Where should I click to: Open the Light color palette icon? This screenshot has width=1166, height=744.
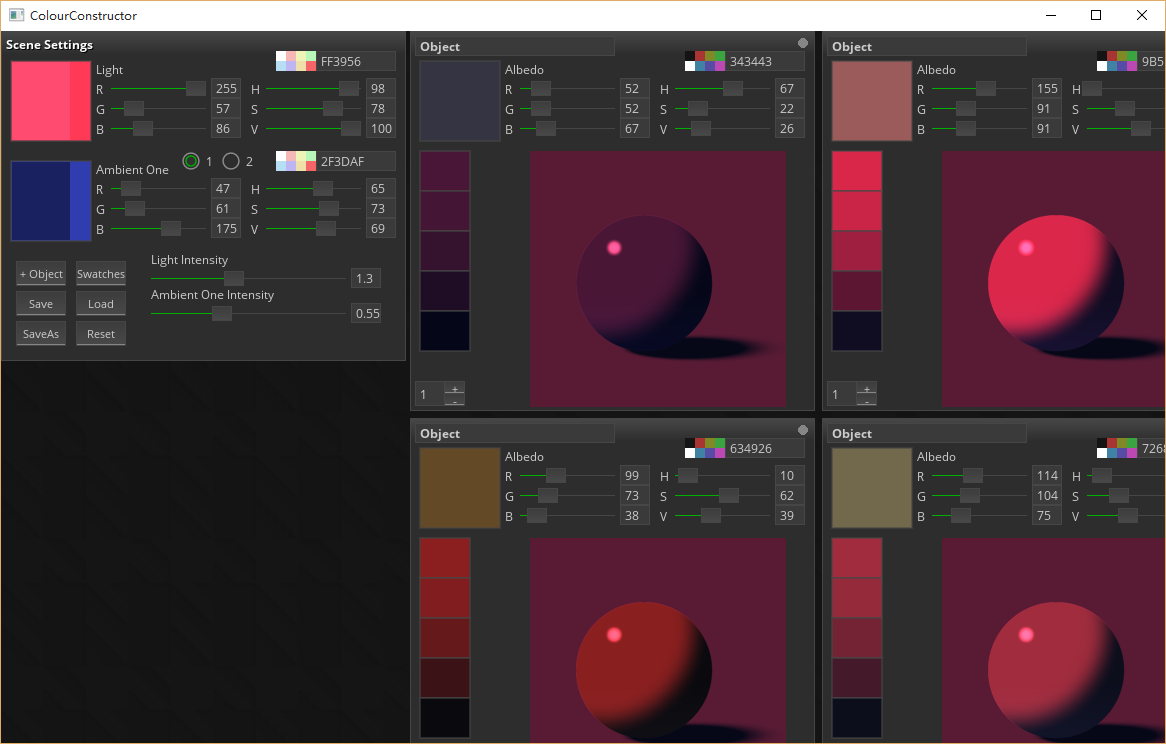pos(296,61)
